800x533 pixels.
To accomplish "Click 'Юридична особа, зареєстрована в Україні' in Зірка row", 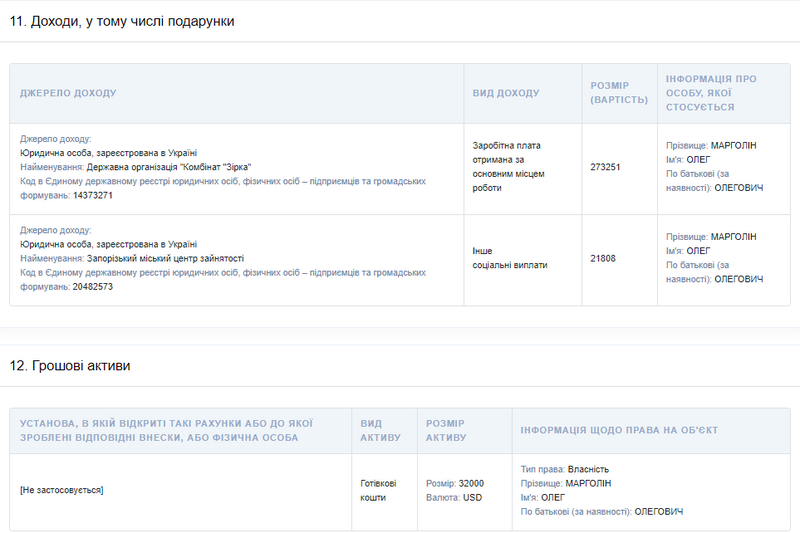I will pos(108,153).
